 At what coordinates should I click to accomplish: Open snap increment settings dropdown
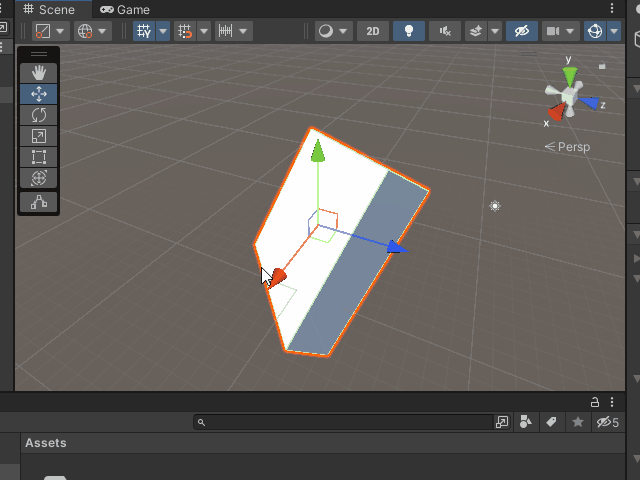pyautogui.click(x=243, y=31)
